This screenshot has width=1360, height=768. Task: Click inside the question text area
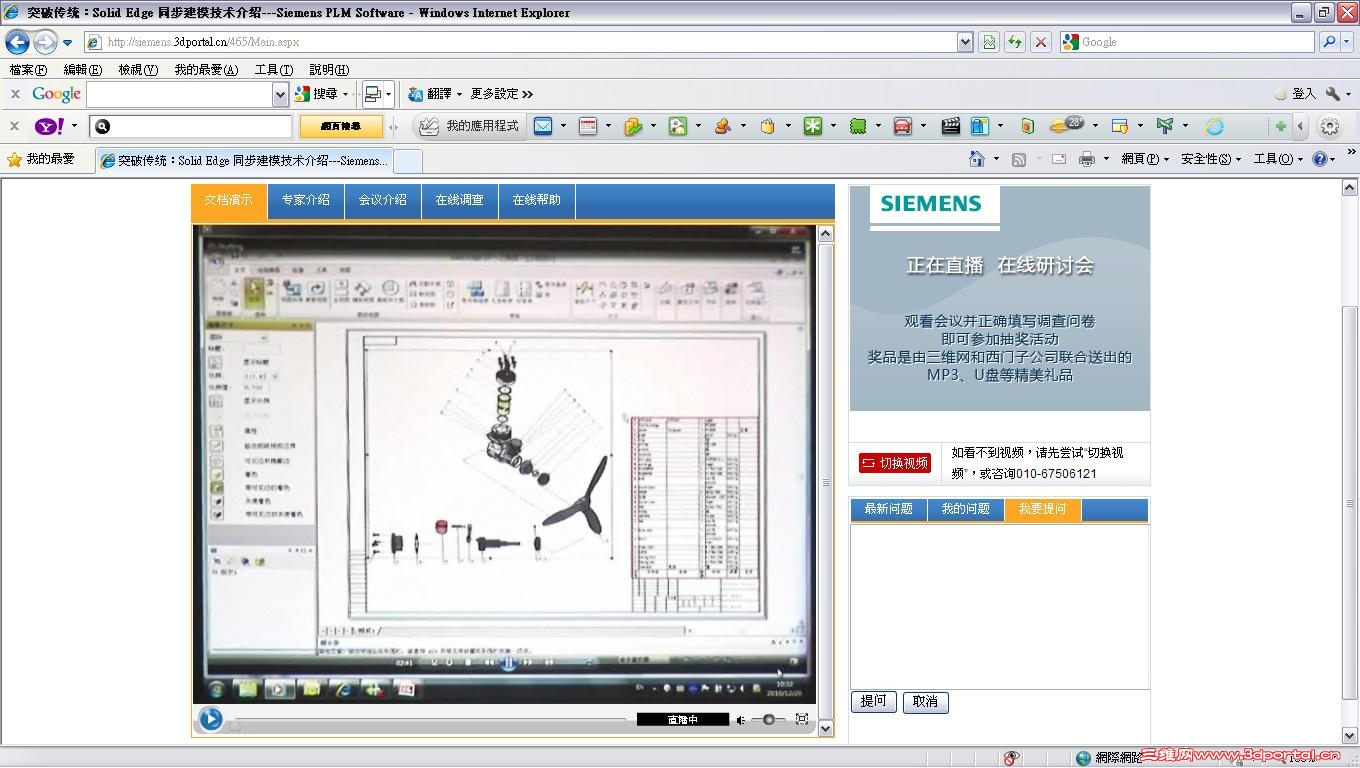(1000, 606)
